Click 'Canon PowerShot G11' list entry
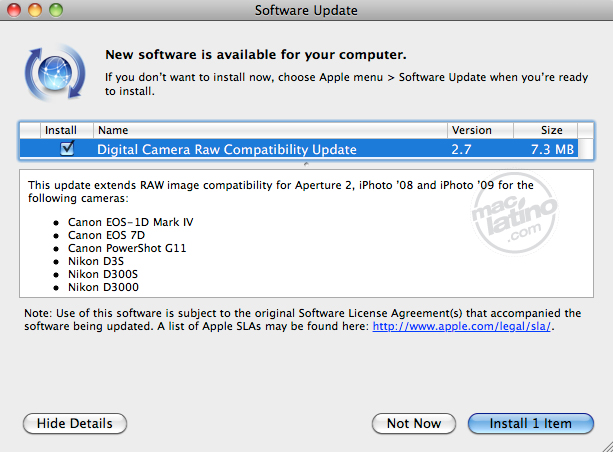Image resolution: width=613 pixels, height=452 pixels. 127,248
